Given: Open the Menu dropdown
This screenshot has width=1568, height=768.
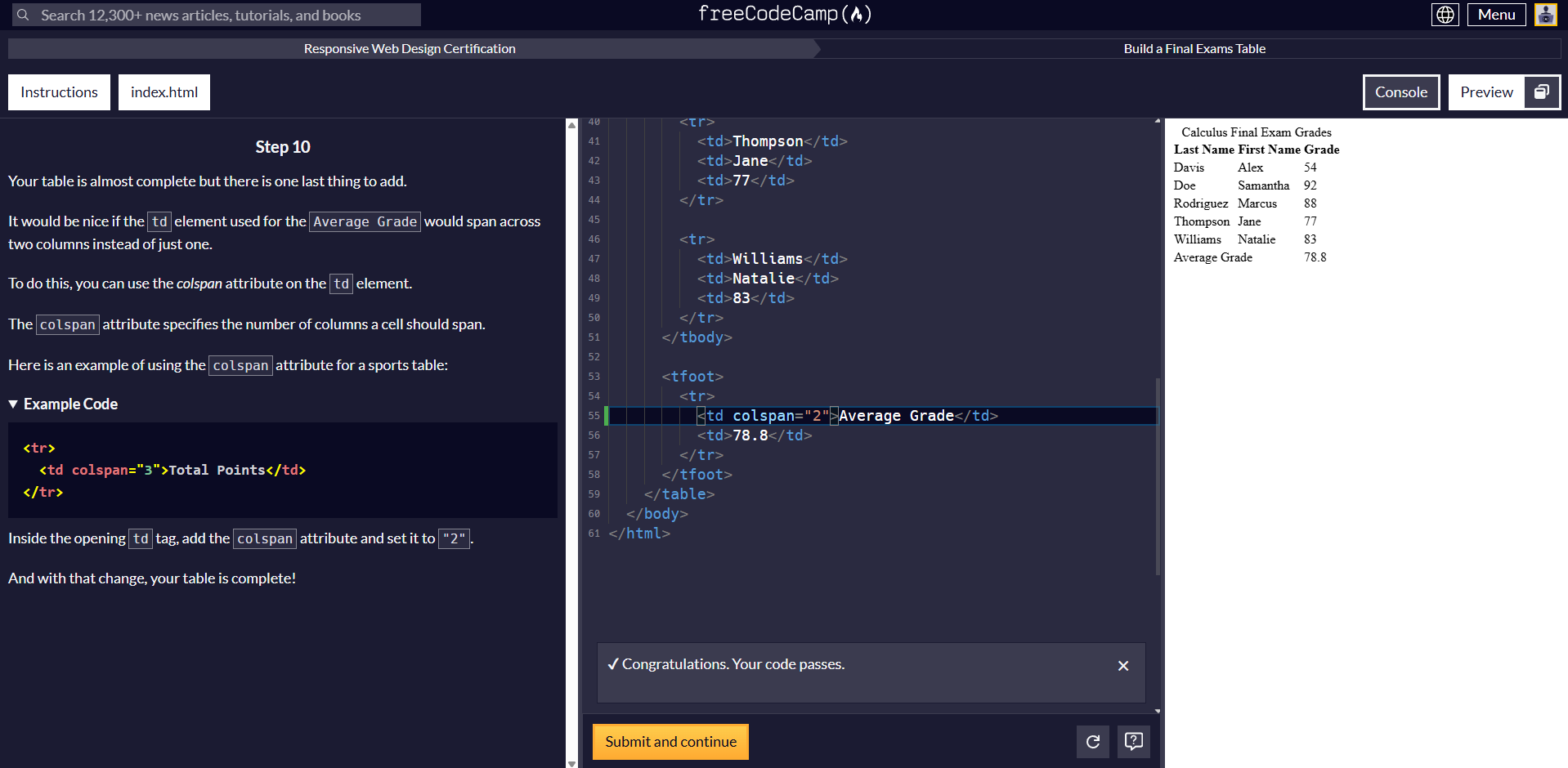Looking at the screenshot, I should [x=1496, y=15].
